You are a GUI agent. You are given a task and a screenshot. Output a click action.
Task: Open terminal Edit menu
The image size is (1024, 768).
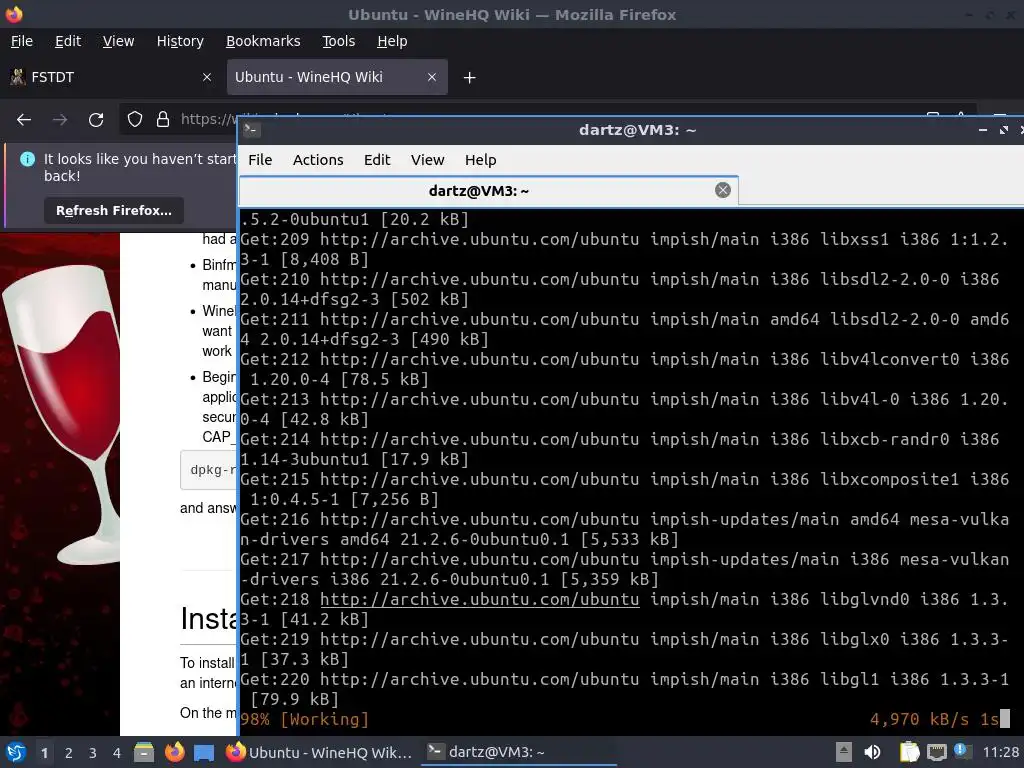[377, 160]
